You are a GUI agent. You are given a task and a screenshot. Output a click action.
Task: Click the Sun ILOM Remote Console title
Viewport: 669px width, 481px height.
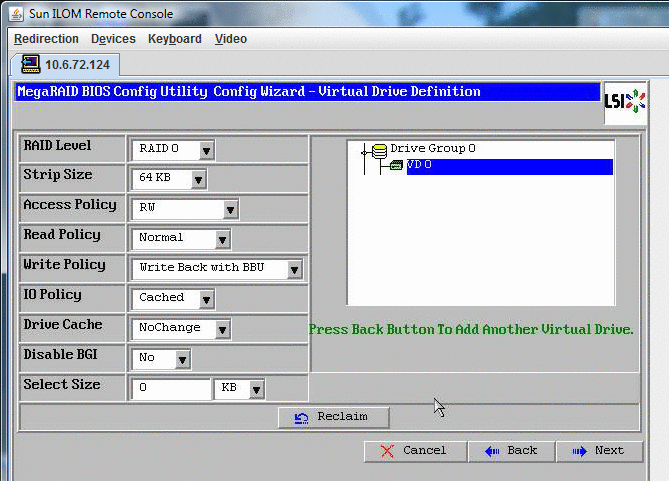pos(101,14)
